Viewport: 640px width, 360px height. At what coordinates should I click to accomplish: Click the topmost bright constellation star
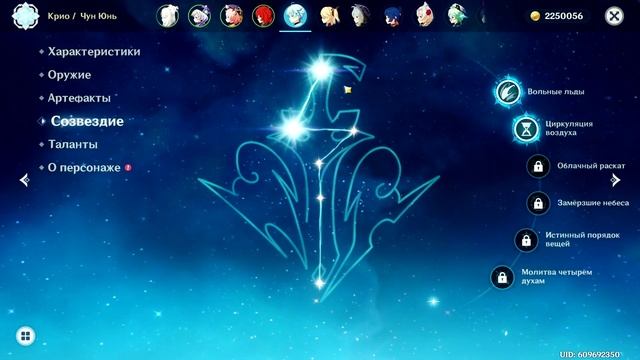tap(321, 70)
